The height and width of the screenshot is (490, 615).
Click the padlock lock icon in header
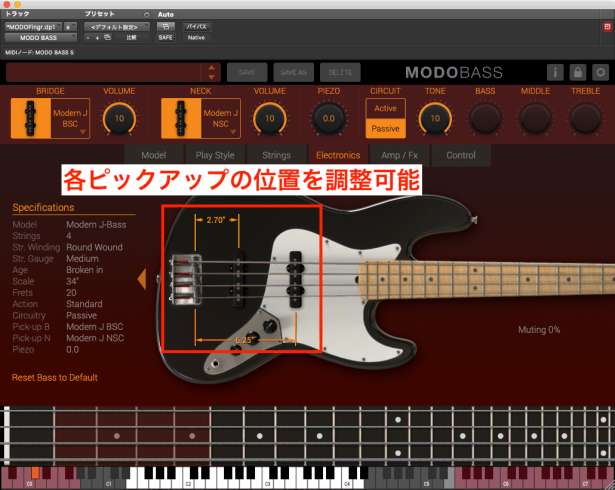point(578,72)
